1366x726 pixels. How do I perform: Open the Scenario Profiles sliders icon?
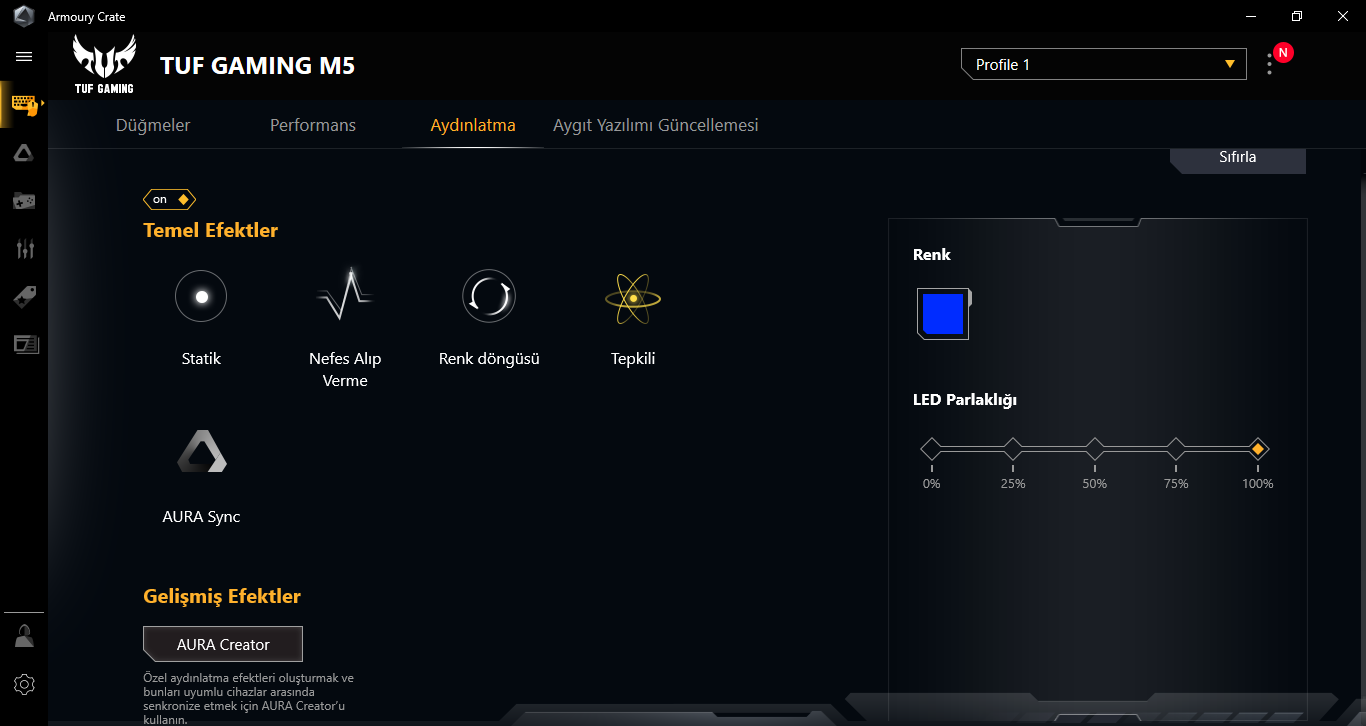click(x=24, y=249)
